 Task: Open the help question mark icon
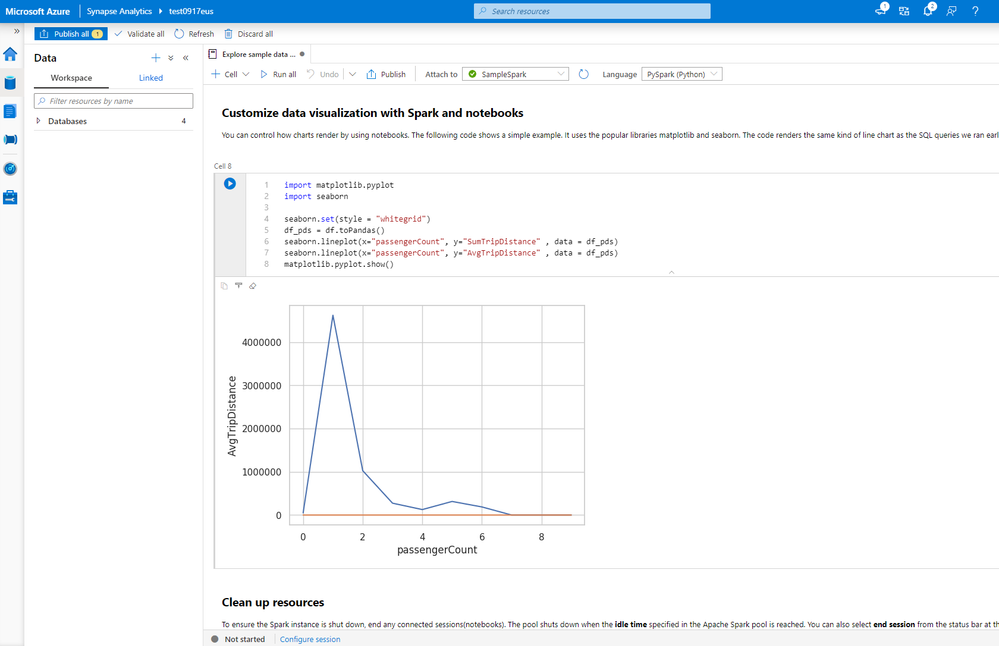pyautogui.click(x=975, y=11)
